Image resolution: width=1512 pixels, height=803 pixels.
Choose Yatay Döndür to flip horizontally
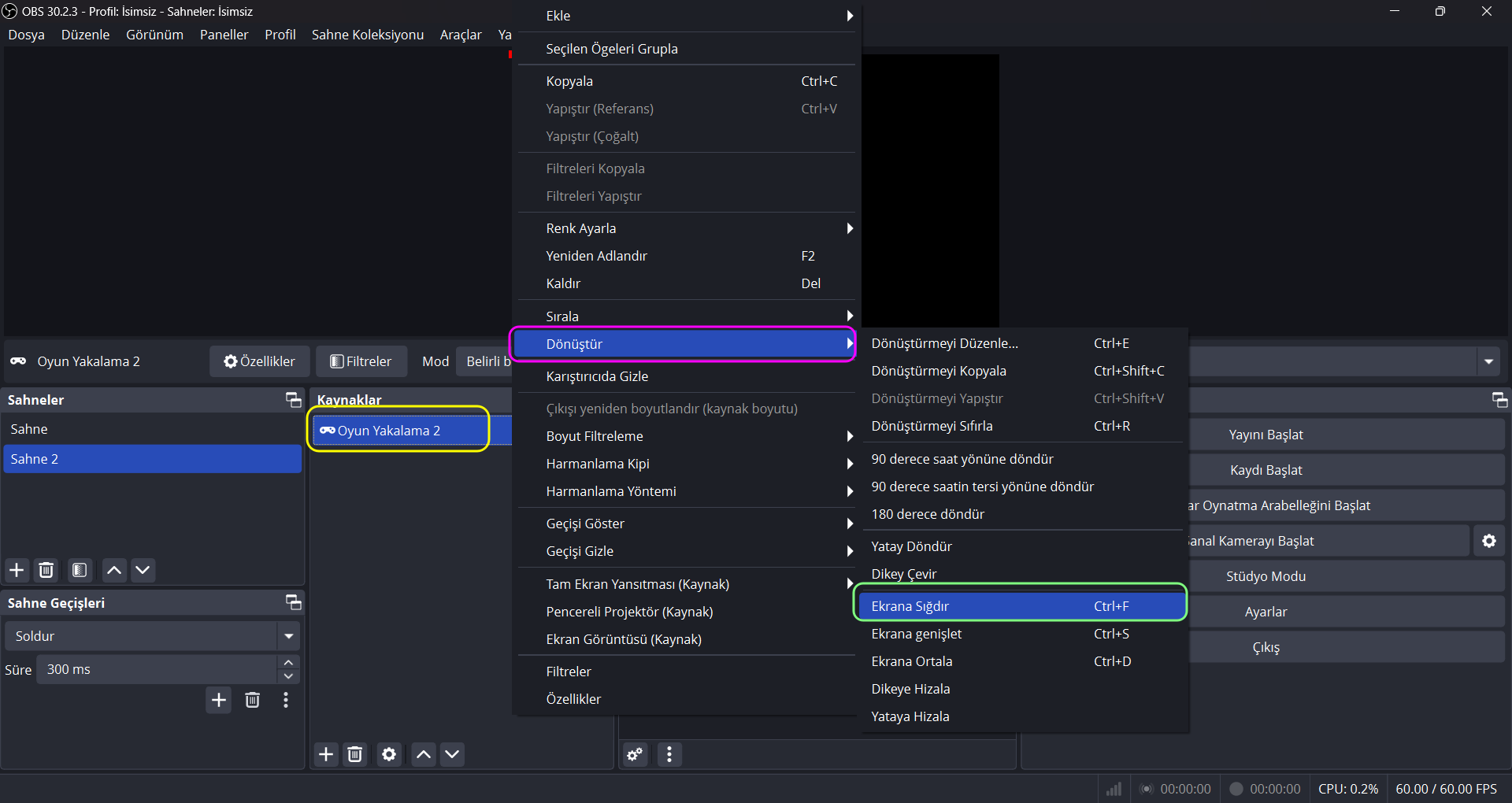point(1021,546)
